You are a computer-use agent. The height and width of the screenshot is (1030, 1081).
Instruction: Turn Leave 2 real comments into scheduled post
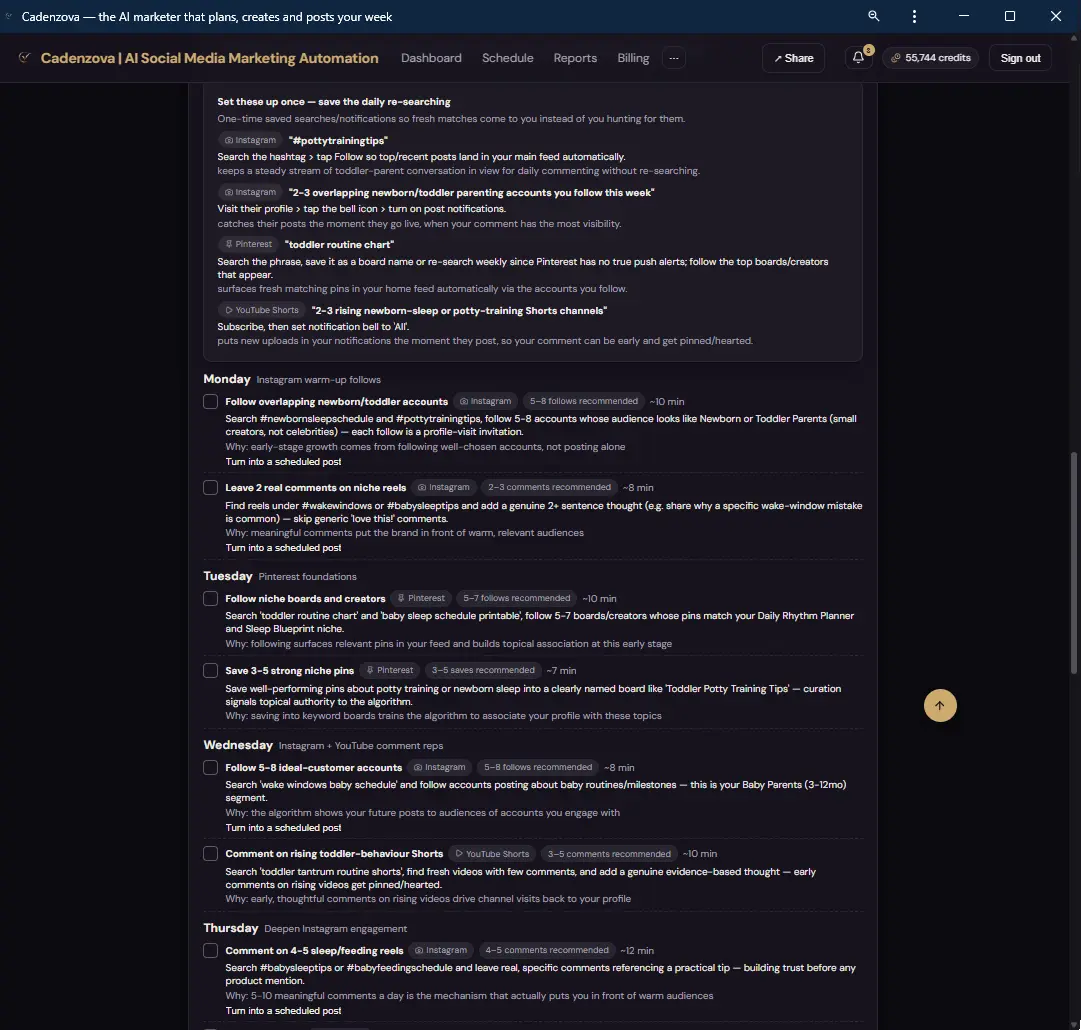coord(283,547)
